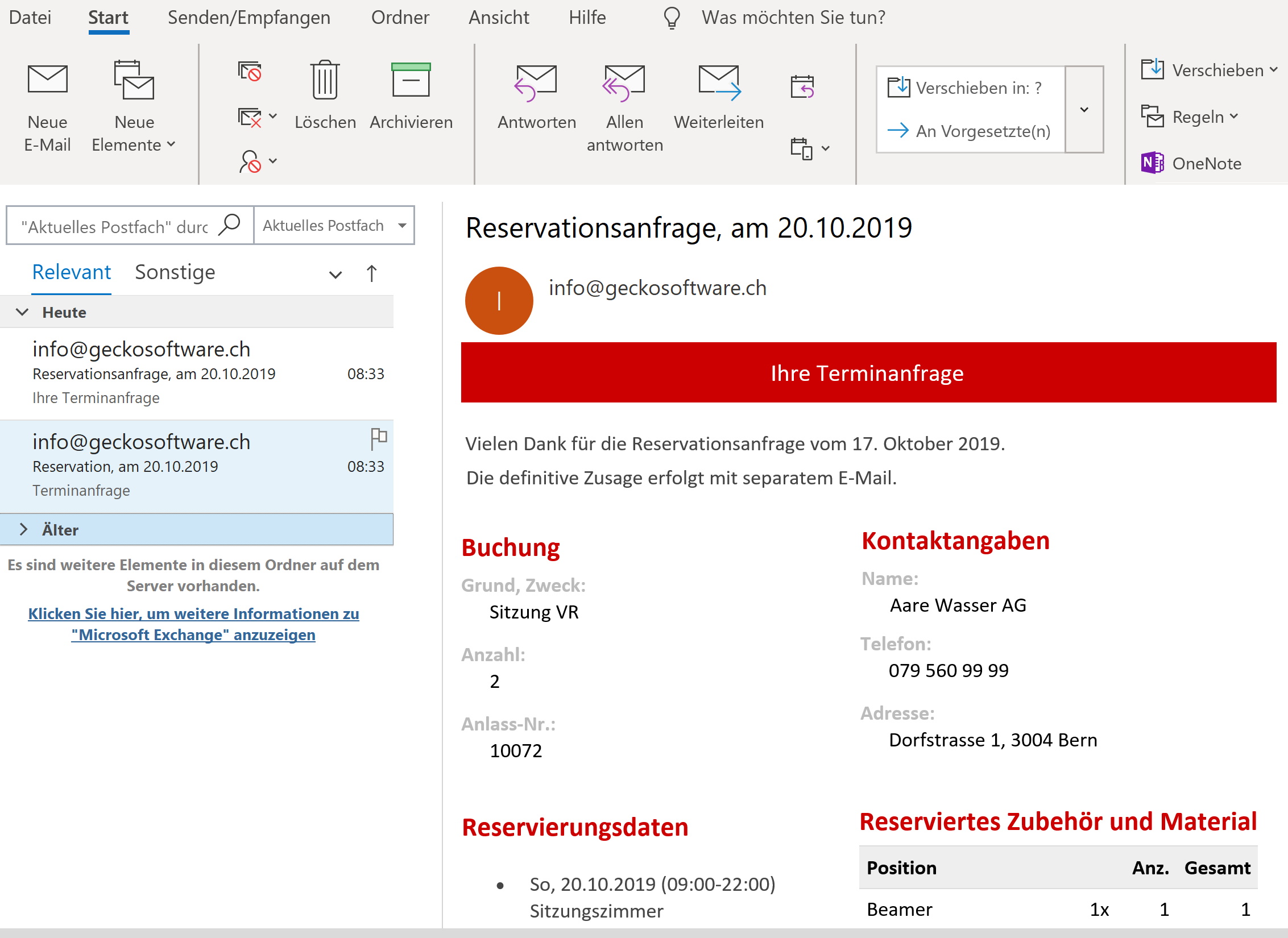Expand the Älter group

point(23,530)
